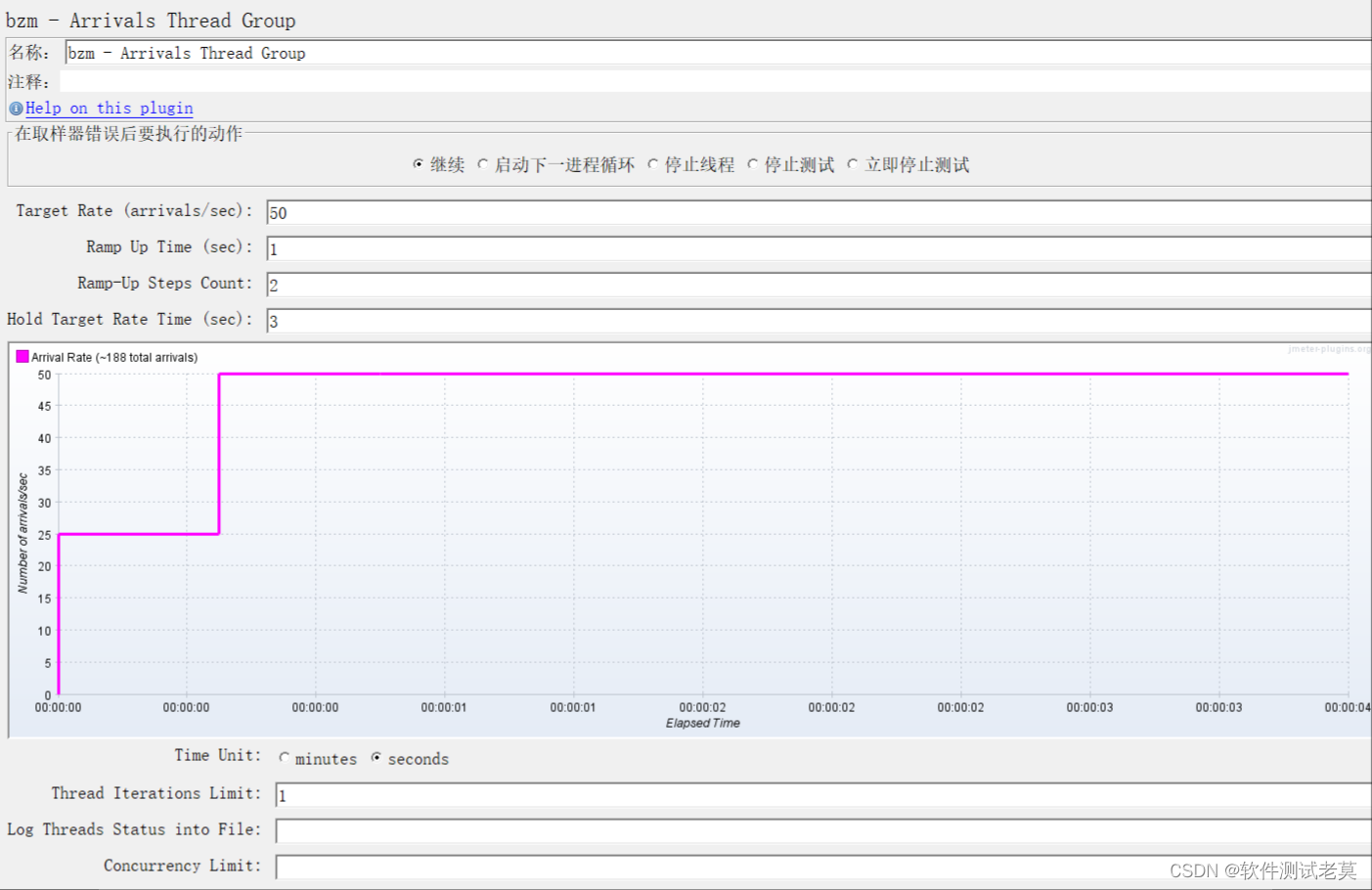Click the 00:00:01 first tick label
Viewport: 1372px width, 890px height.
tap(444, 707)
